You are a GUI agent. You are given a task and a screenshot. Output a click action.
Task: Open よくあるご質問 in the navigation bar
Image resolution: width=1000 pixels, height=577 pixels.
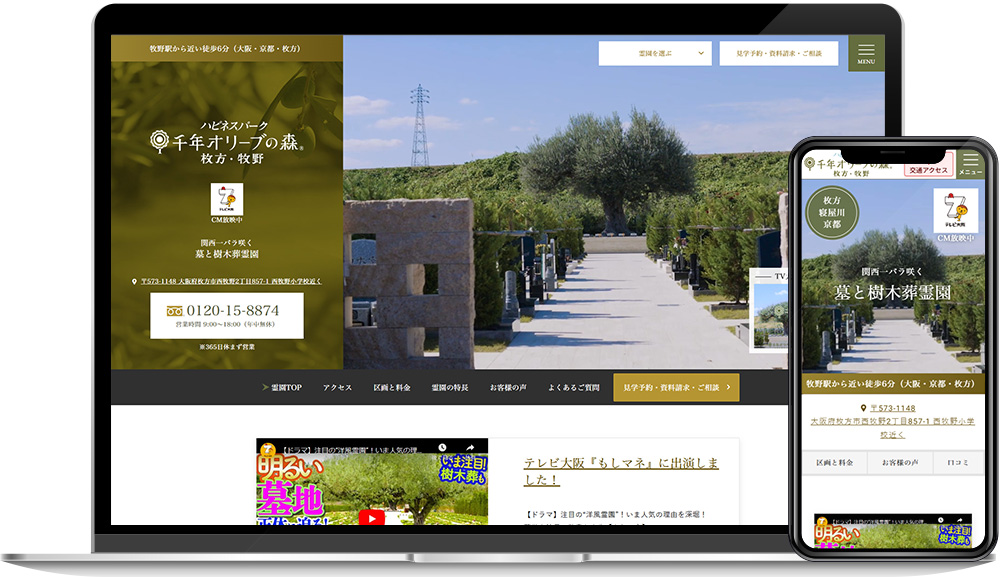[x=574, y=388]
